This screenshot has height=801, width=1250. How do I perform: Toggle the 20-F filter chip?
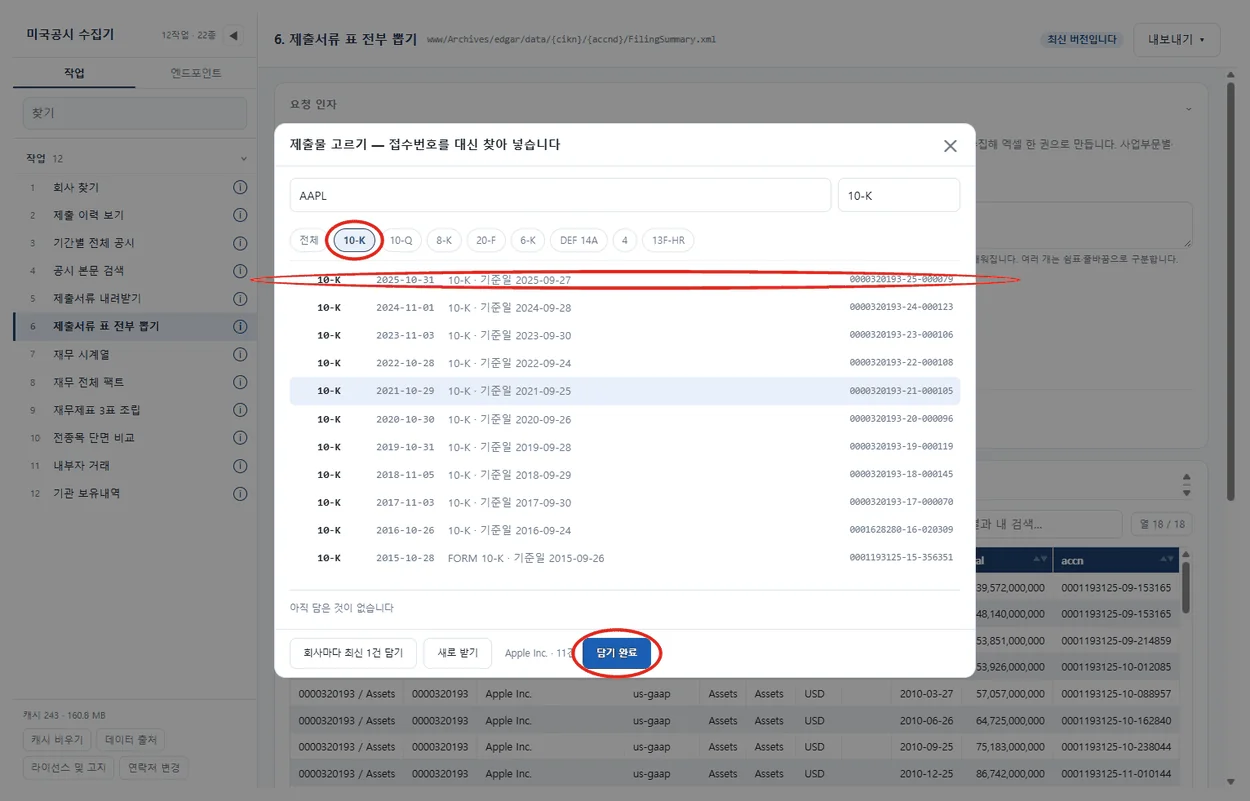pyautogui.click(x=486, y=240)
